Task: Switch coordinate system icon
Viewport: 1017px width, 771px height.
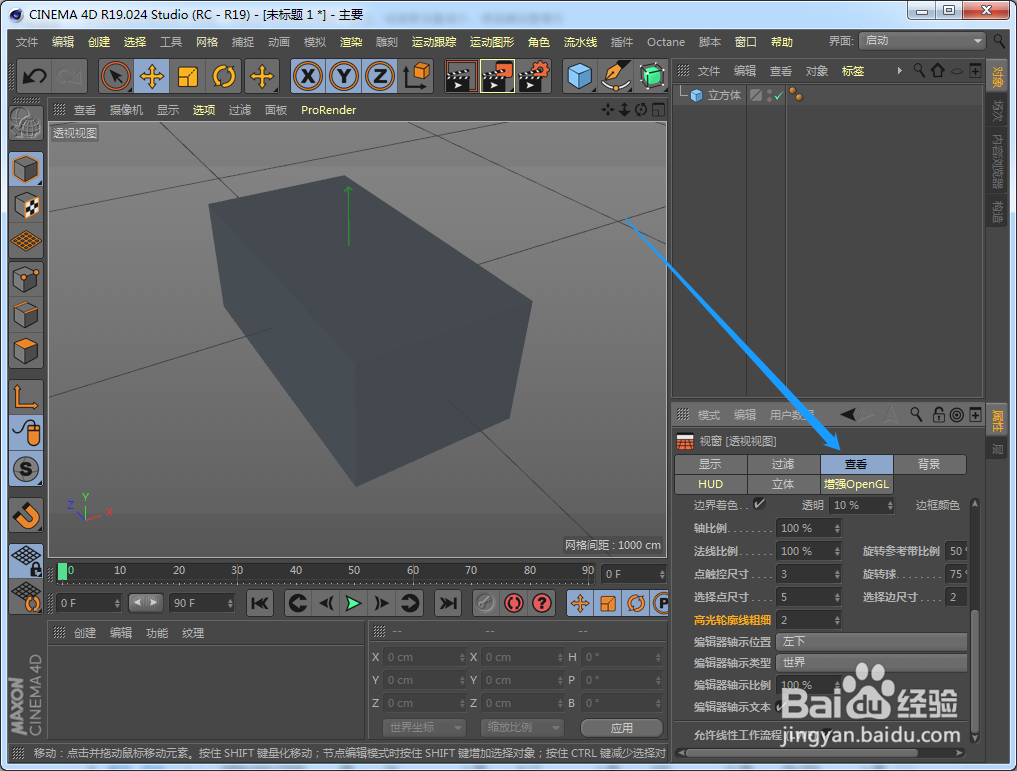Action: coord(416,77)
